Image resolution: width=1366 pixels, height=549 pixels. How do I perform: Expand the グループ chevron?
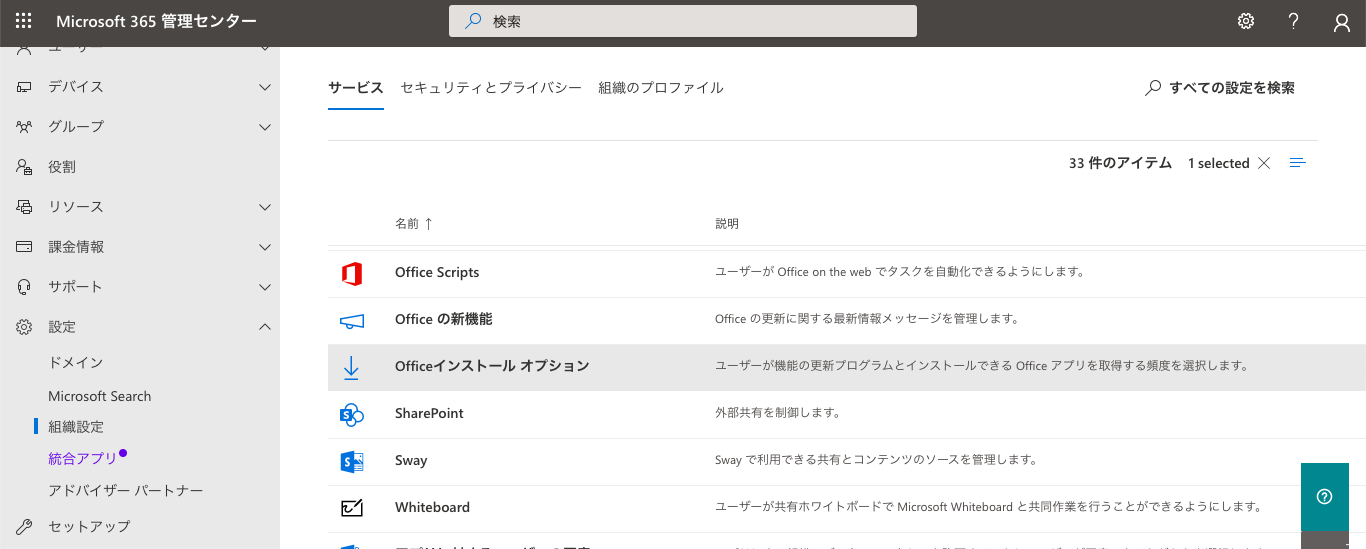(x=265, y=127)
